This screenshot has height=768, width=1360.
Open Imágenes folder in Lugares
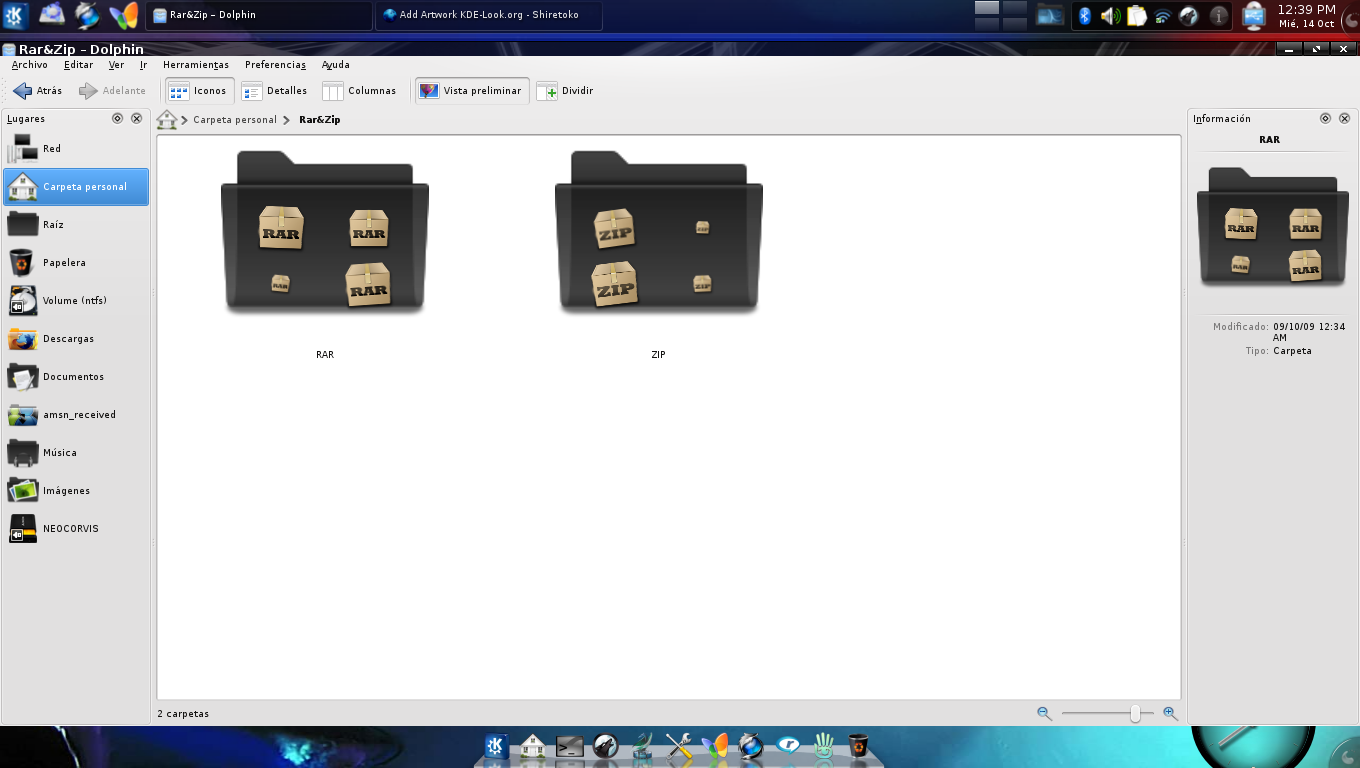point(76,491)
